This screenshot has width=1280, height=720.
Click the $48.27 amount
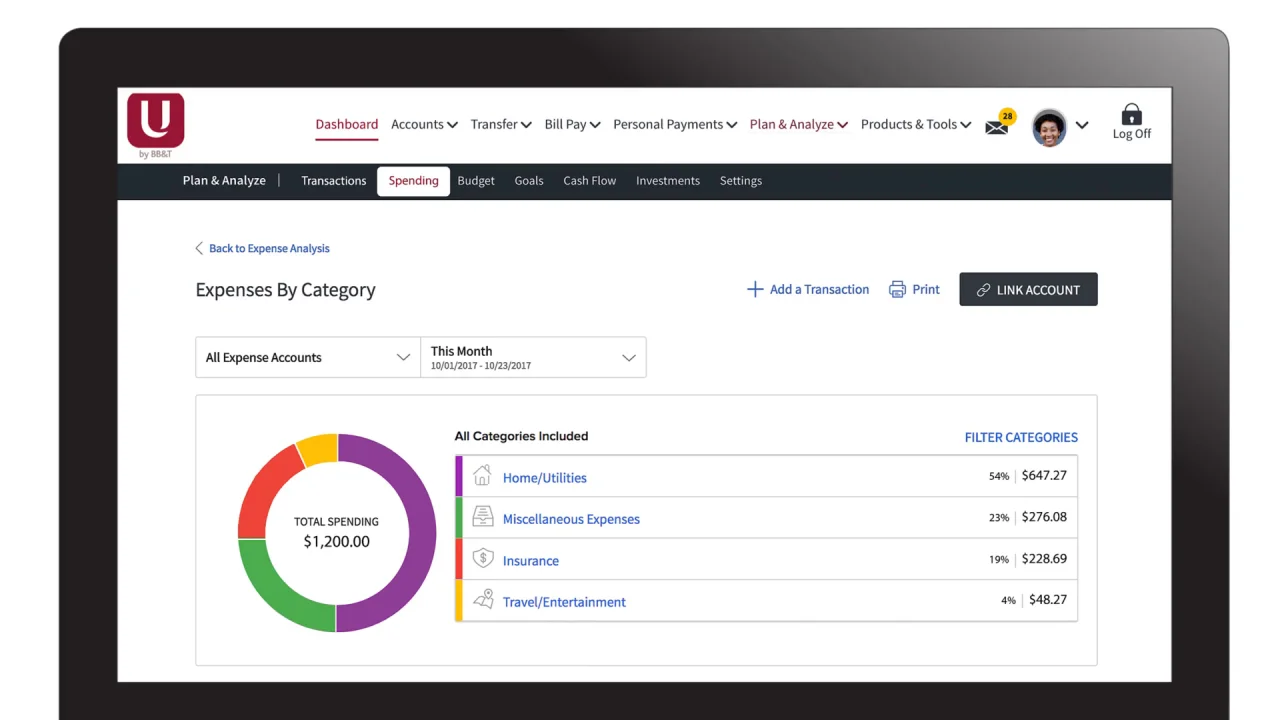pyautogui.click(x=1048, y=600)
